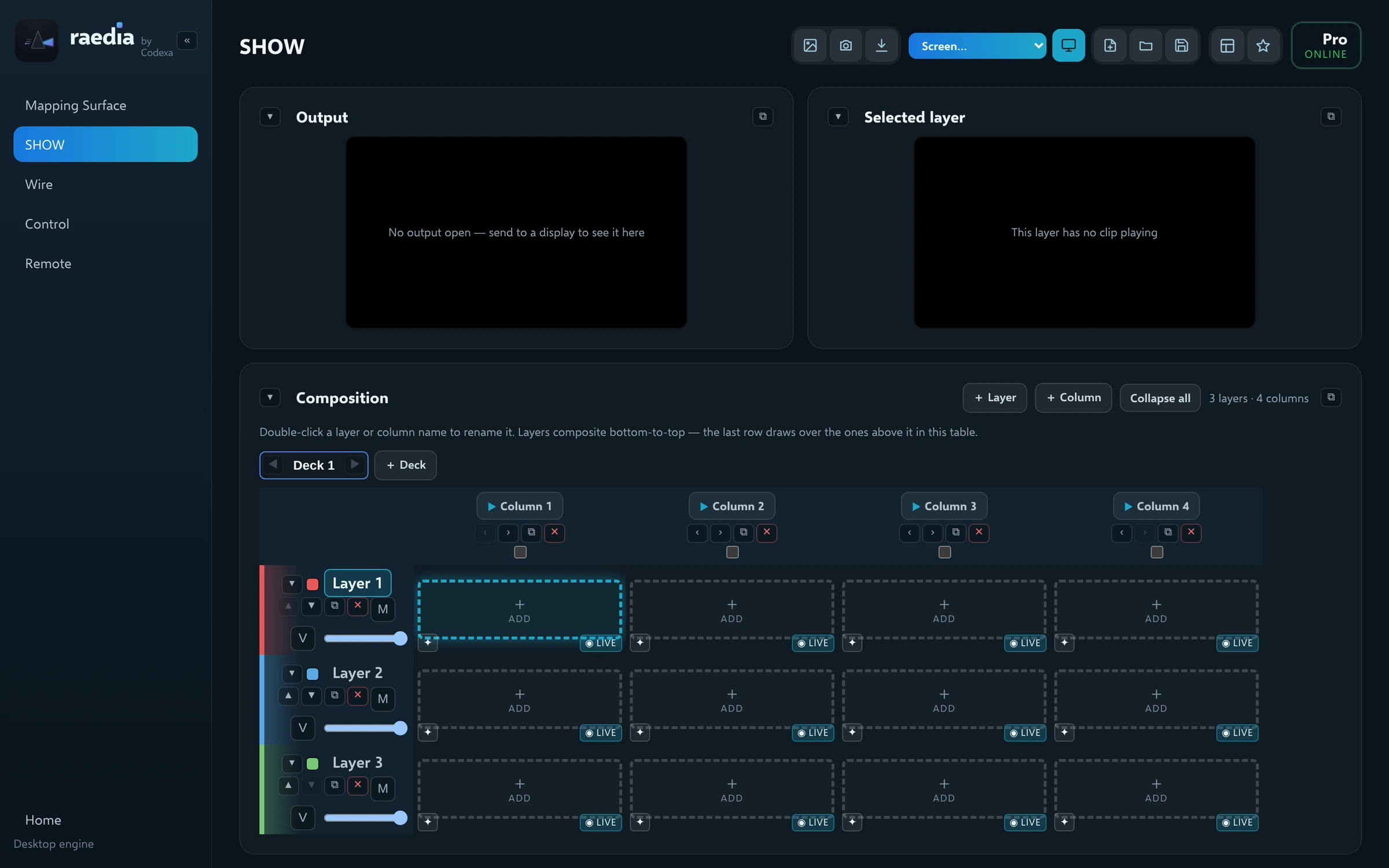Collapse the Selected layer panel triangle

pos(838,116)
